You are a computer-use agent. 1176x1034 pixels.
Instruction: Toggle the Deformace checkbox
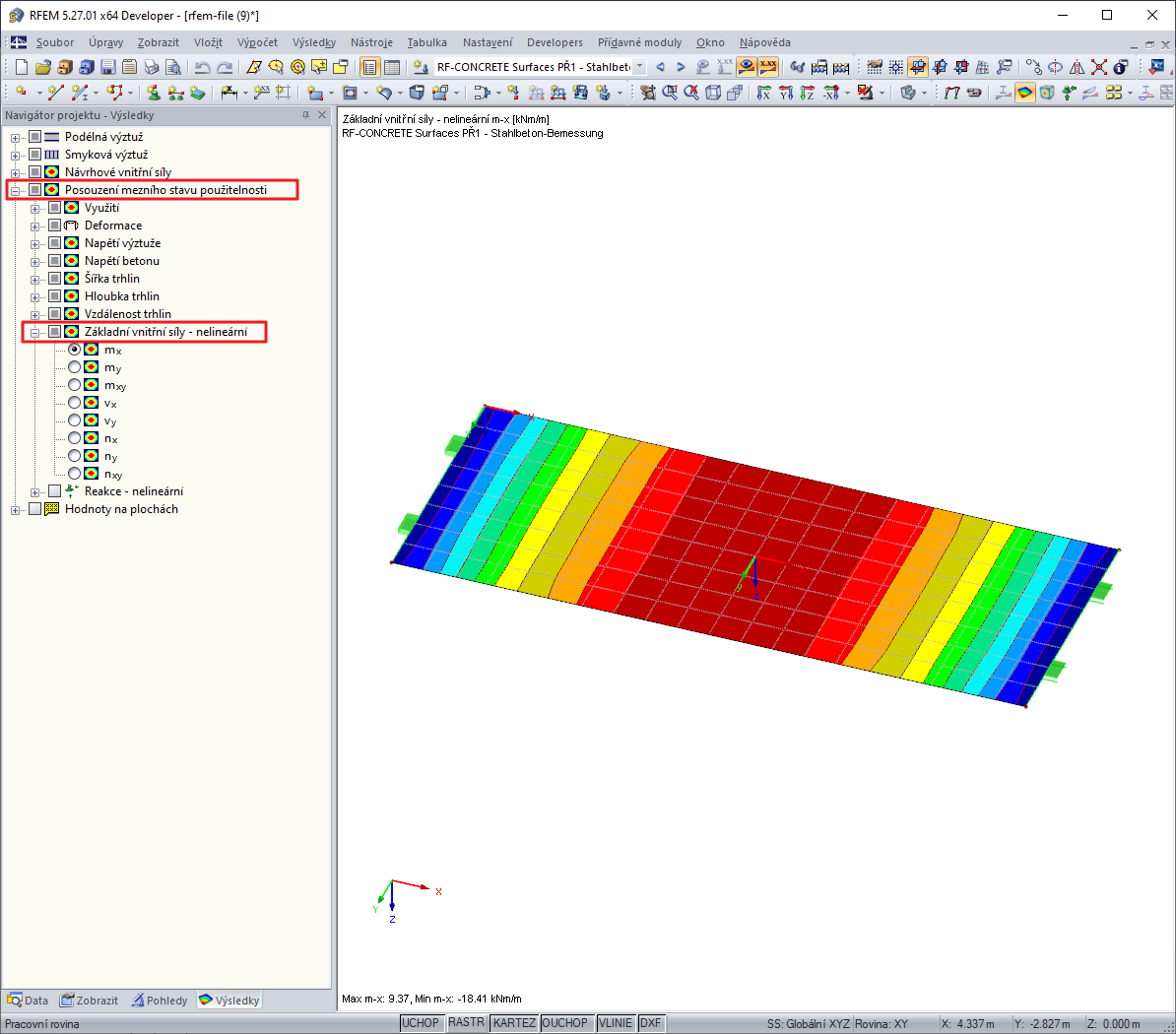coord(55,225)
